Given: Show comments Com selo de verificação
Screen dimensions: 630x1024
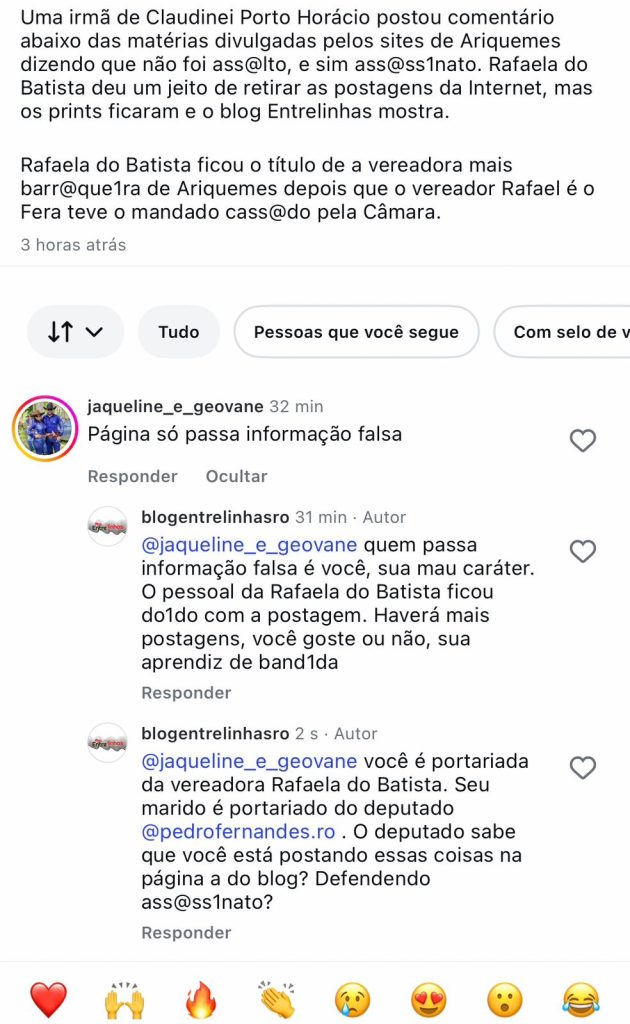Looking at the screenshot, I should (x=565, y=332).
